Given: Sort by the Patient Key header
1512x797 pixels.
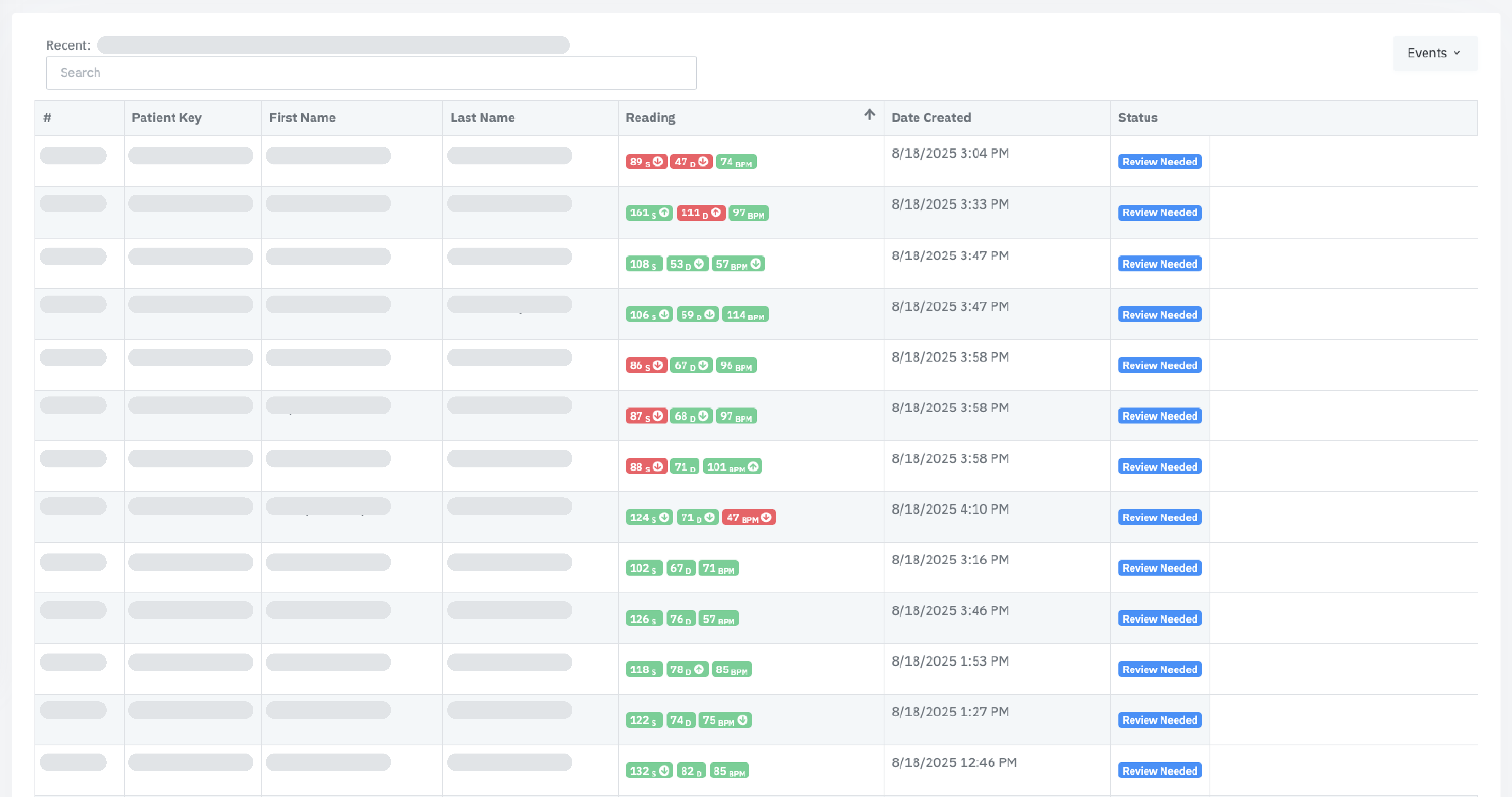Looking at the screenshot, I should click(x=167, y=118).
